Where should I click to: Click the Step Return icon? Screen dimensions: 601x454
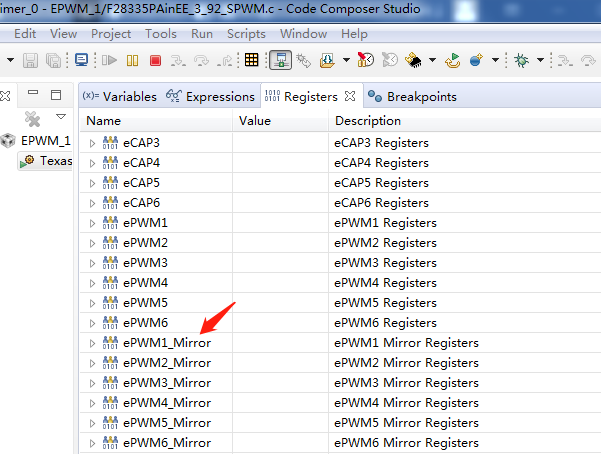point(225,61)
